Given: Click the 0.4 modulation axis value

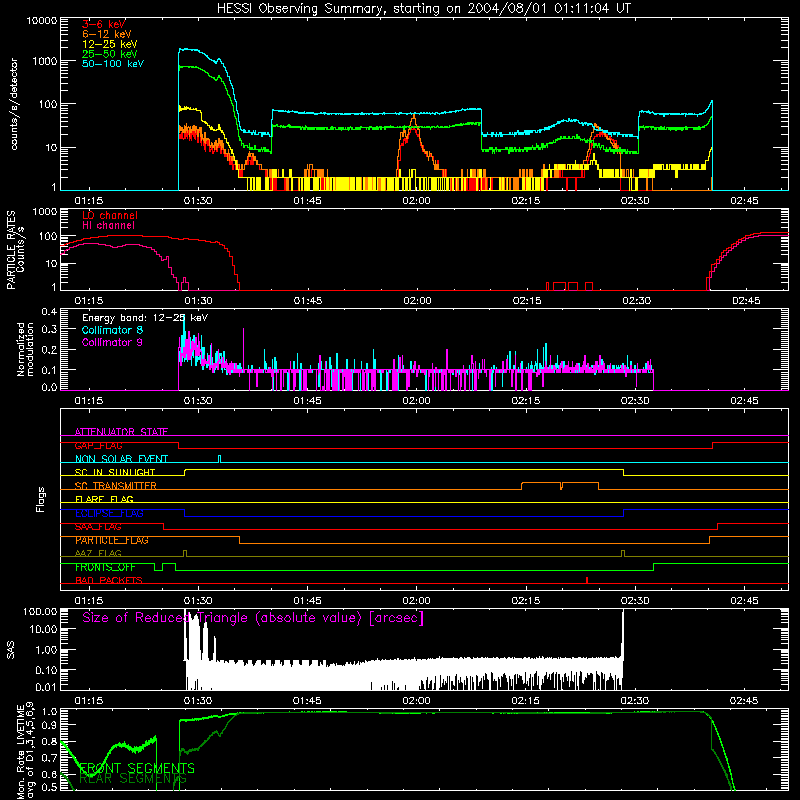Looking at the screenshot, I should coord(49,312).
